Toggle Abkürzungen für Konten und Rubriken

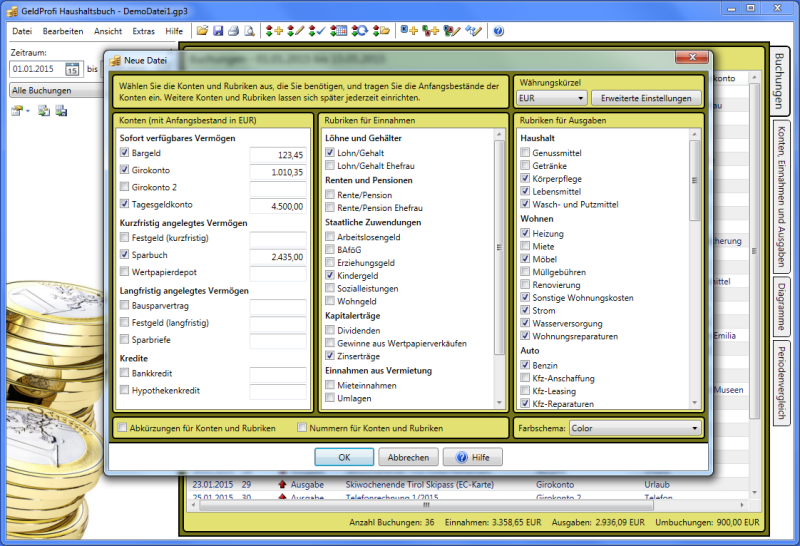[122, 428]
